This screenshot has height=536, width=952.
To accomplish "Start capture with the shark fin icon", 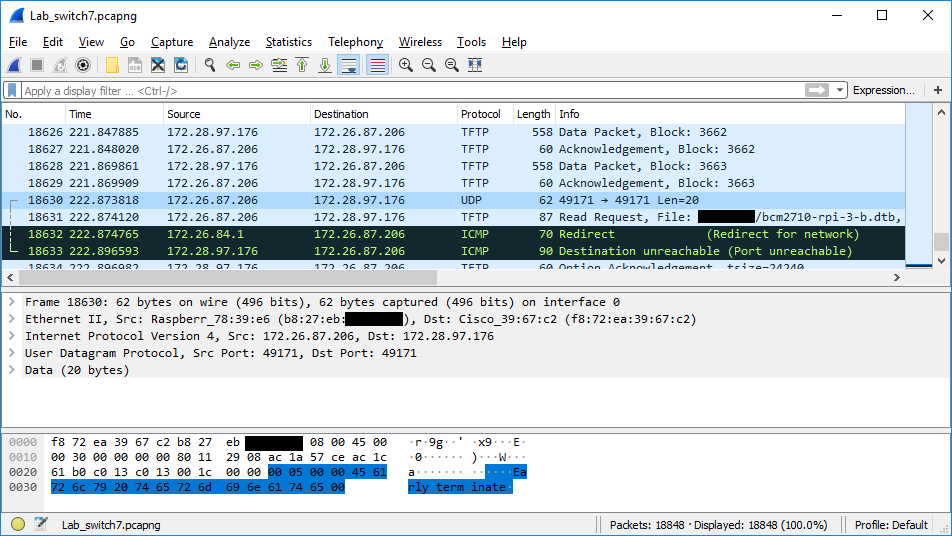I will (x=14, y=65).
